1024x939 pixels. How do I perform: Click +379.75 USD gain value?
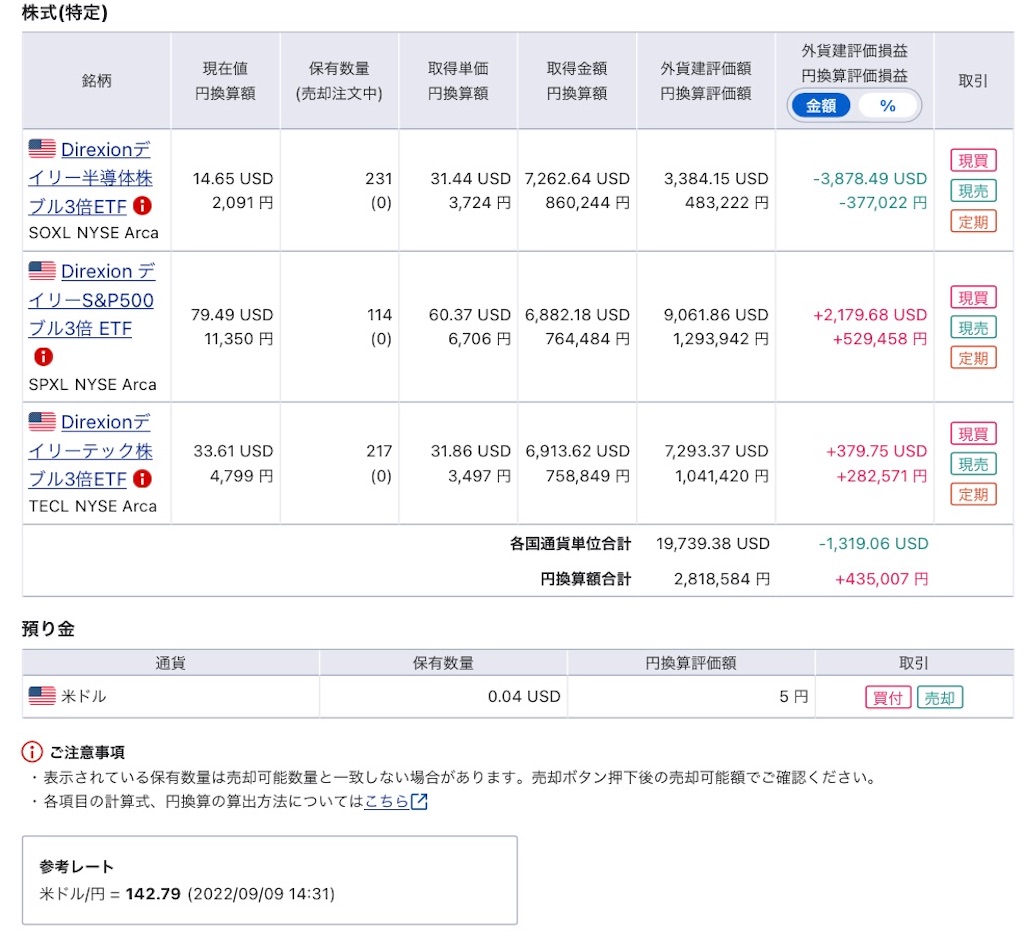click(876, 451)
